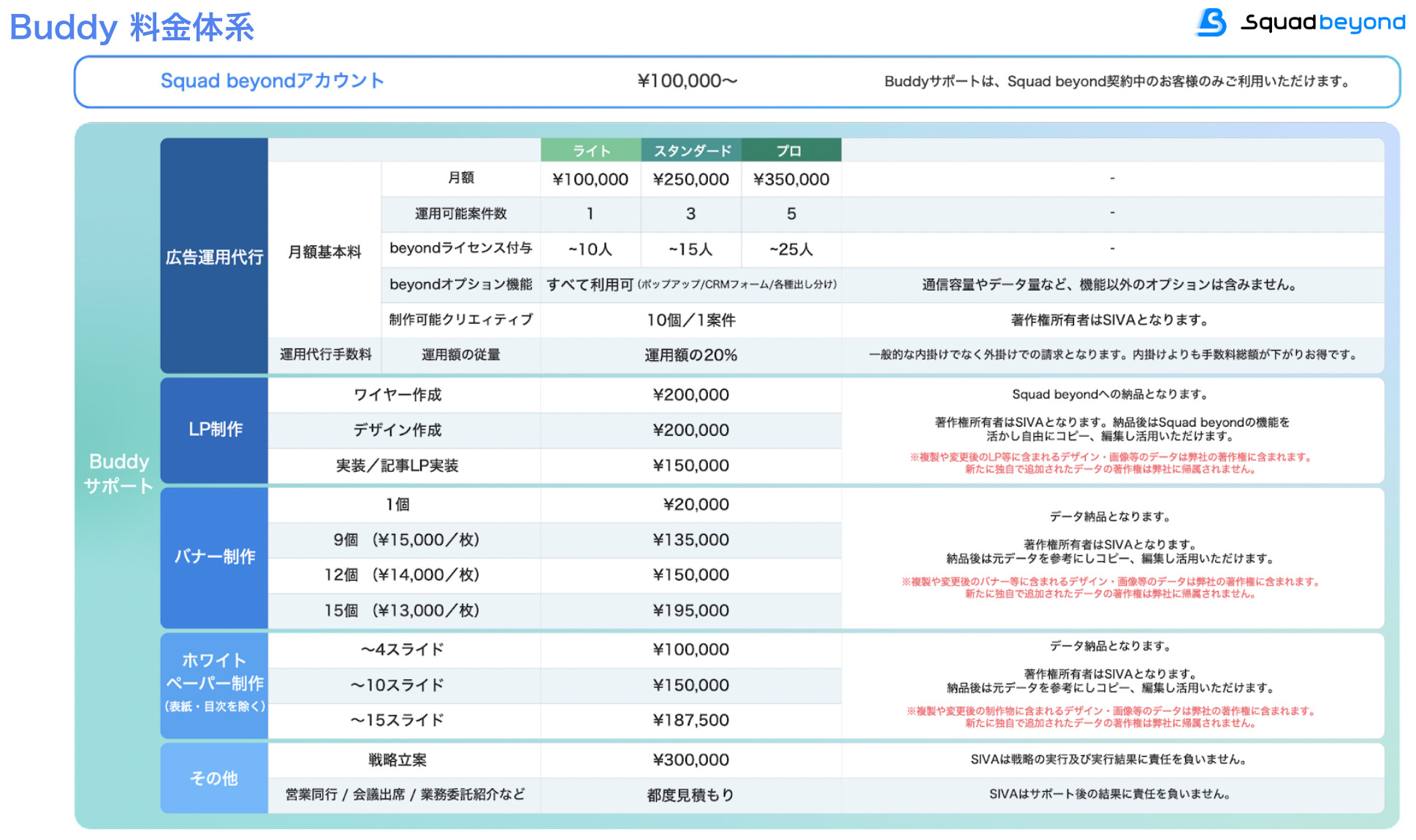Viewport: 1416px width, 840px height.
Task: Click the 著作権所有者はSIVAとなります。 ad-row note
Action: (1111, 320)
